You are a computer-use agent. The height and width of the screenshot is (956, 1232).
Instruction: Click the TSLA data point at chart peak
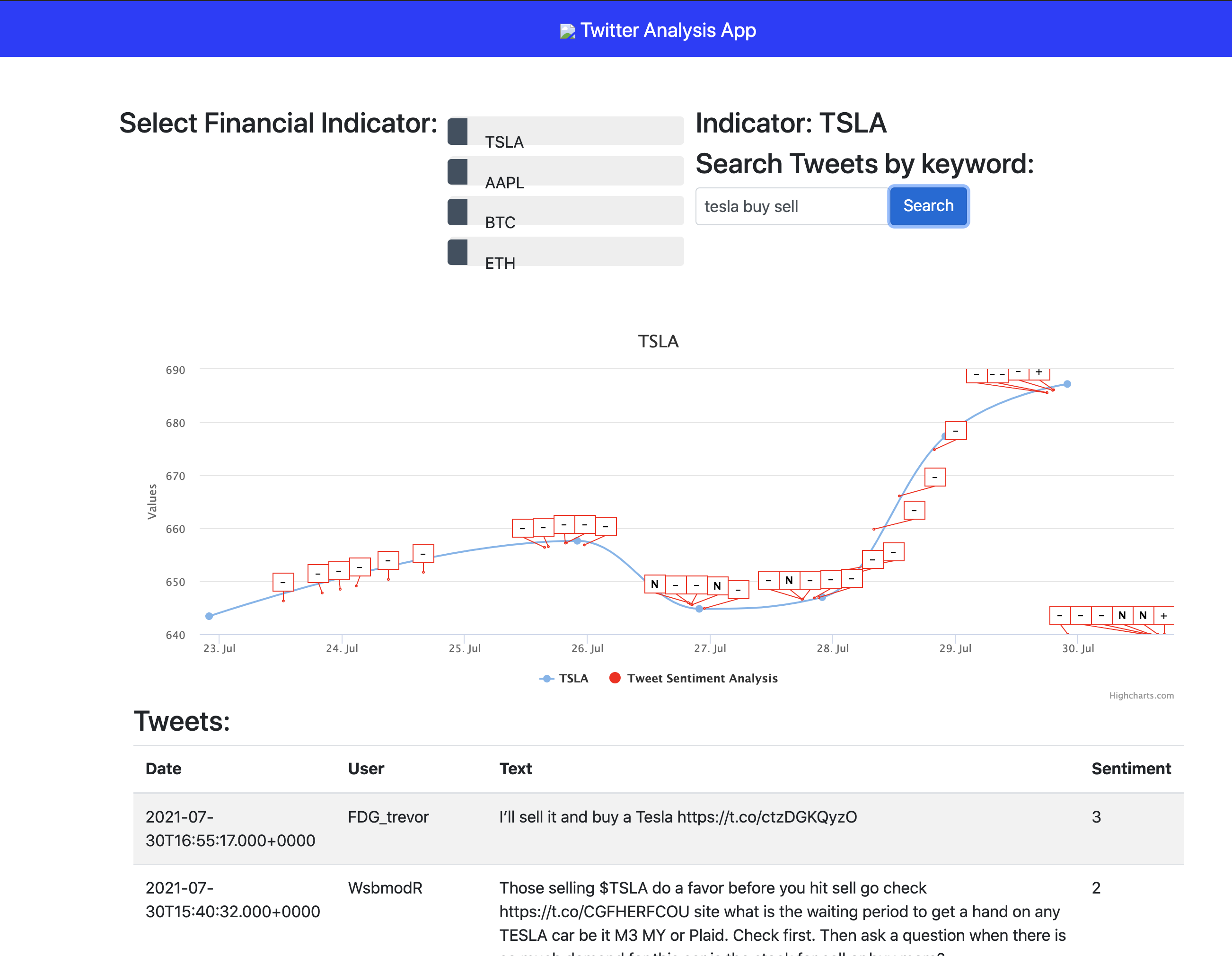point(1067,384)
